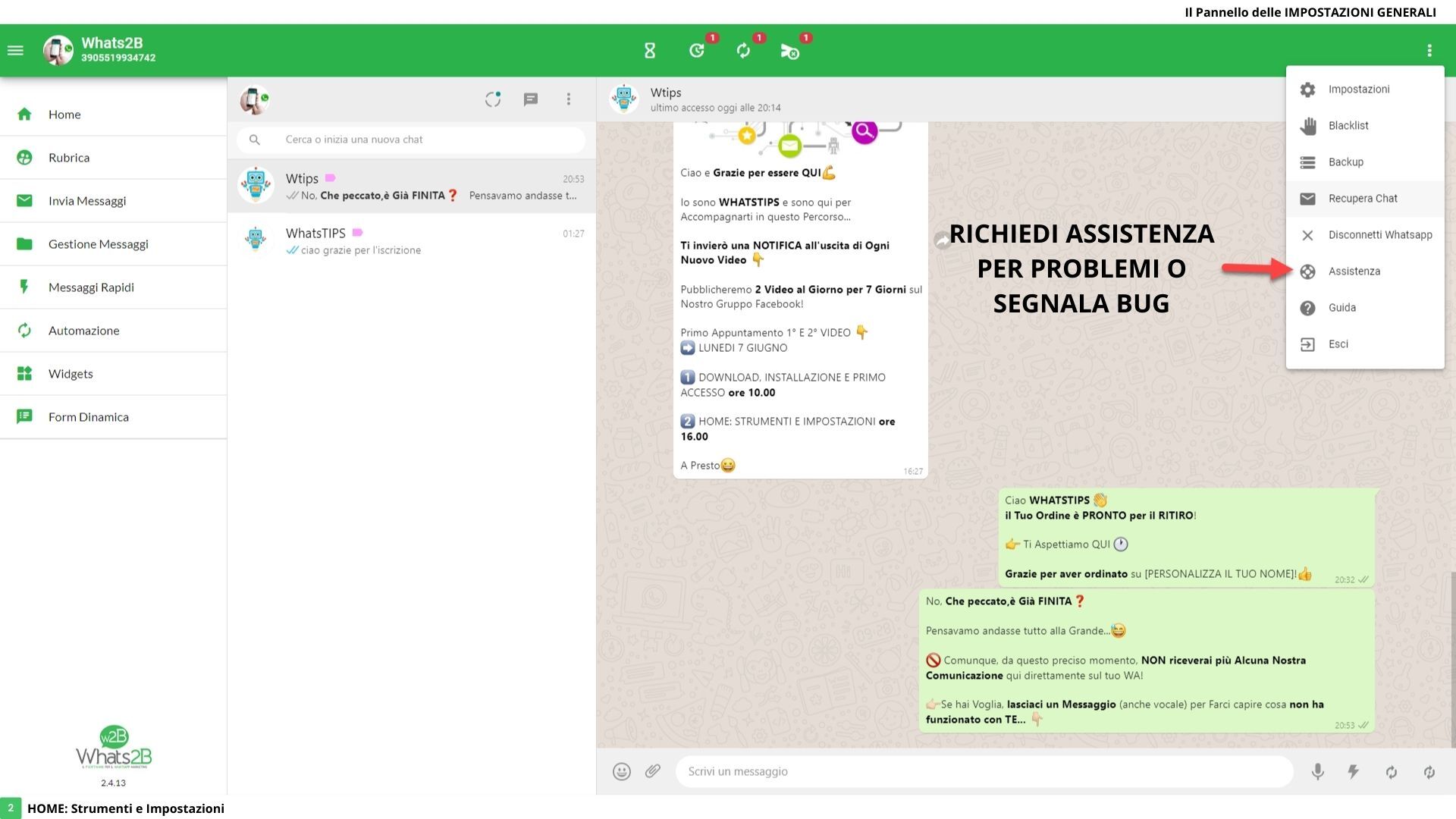Click the forward arrow beside the received message
Image resolution: width=1456 pixels, height=819 pixels.
click(943, 241)
